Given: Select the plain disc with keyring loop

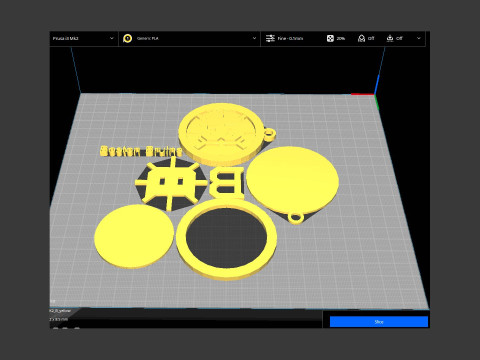Looking at the screenshot, I should click(292, 181).
